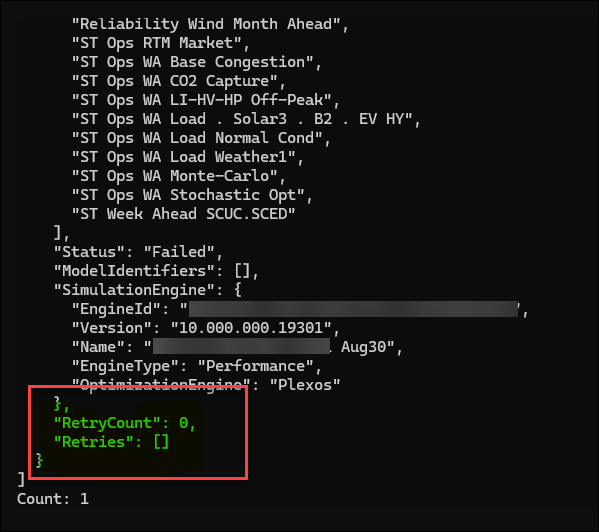Viewport: 599px width, 532px height.
Task: Click the "Performance" EngineType value
Action: 256,366
